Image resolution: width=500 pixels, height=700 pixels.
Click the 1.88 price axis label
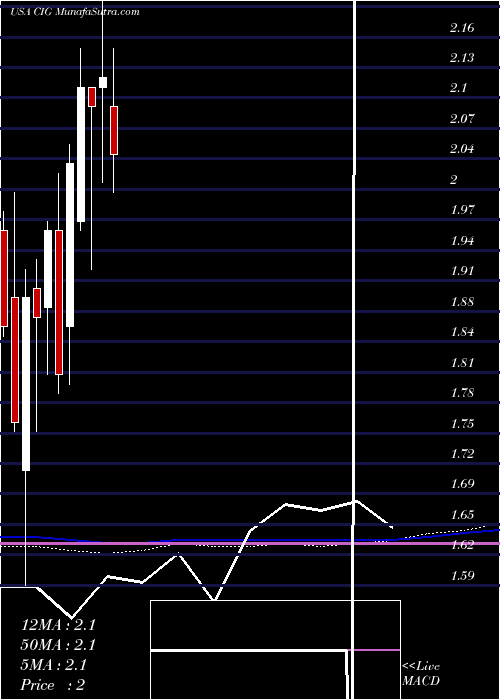point(462,302)
